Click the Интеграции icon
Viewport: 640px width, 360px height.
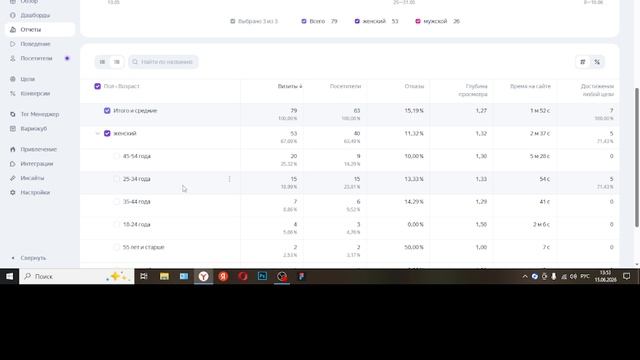point(13,164)
